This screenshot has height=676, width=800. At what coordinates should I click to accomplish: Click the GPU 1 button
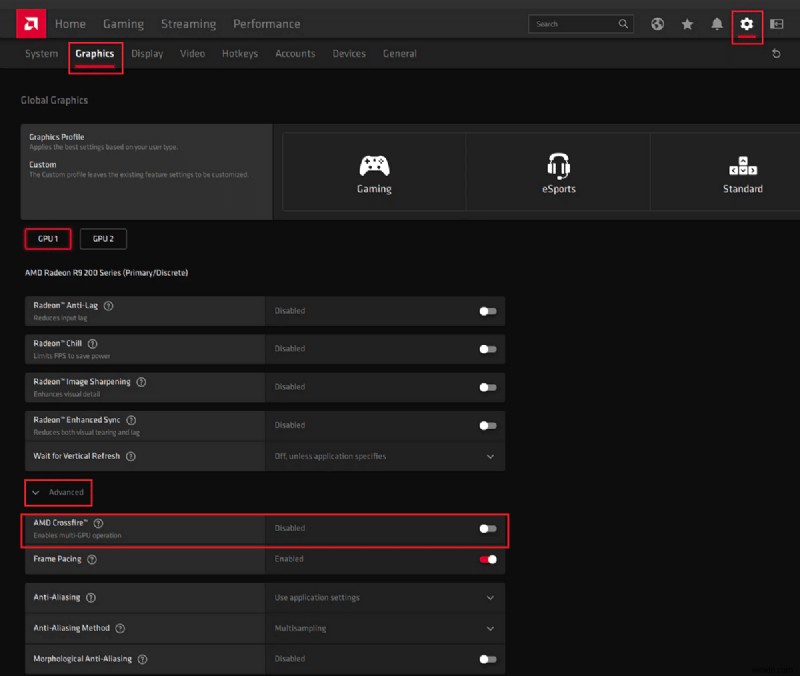pyautogui.click(x=47, y=238)
